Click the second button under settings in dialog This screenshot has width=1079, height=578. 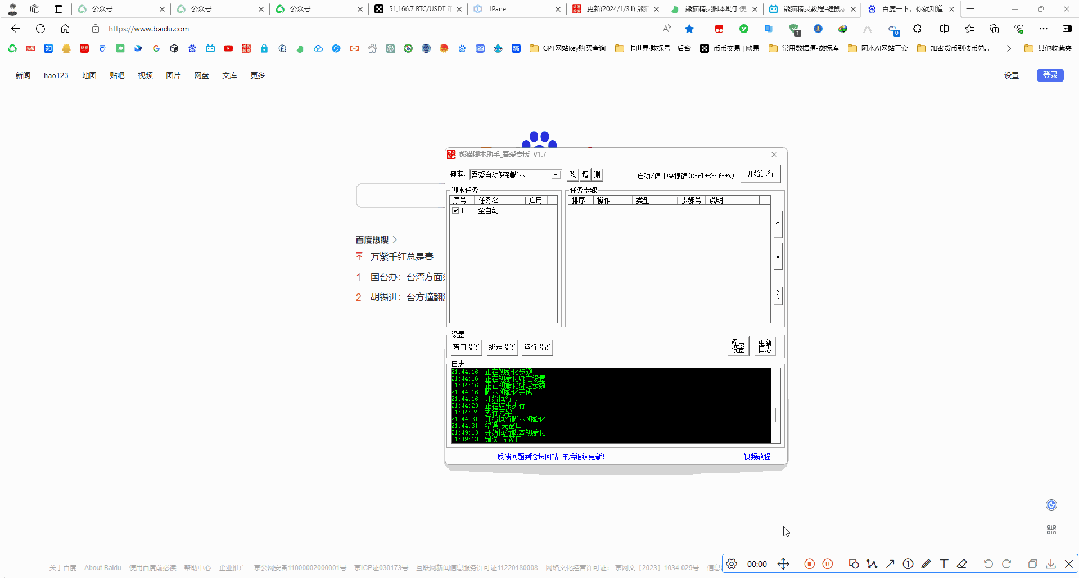pyautogui.click(x=501, y=347)
